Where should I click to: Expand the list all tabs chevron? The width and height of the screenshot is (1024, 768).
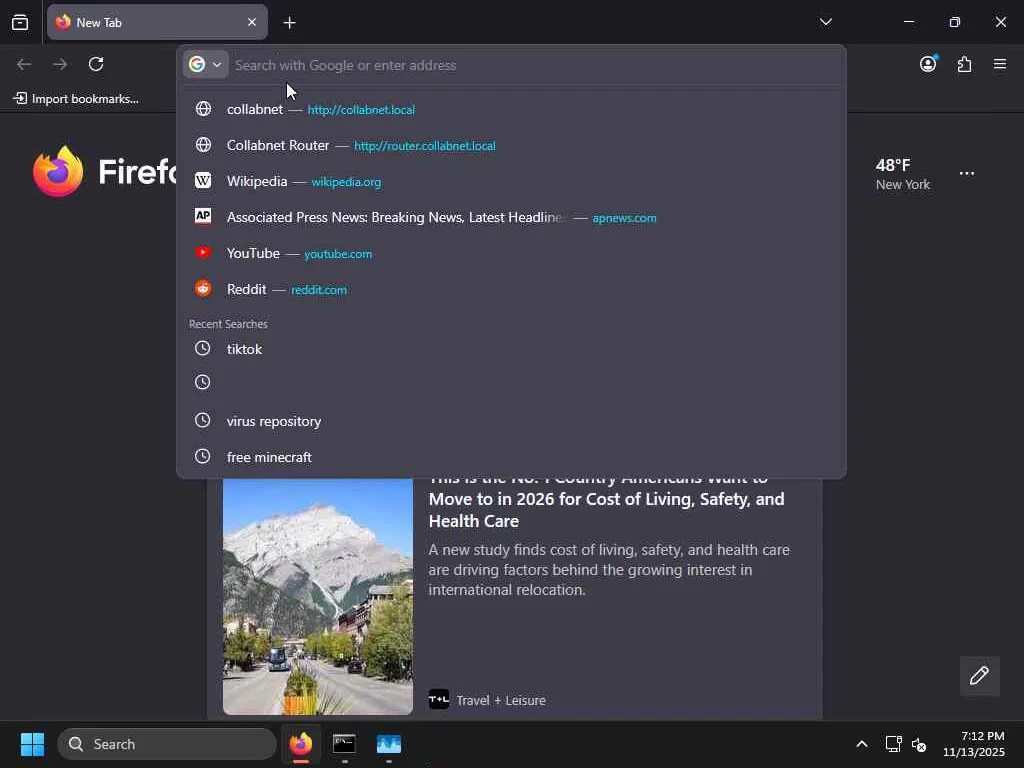[825, 22]
